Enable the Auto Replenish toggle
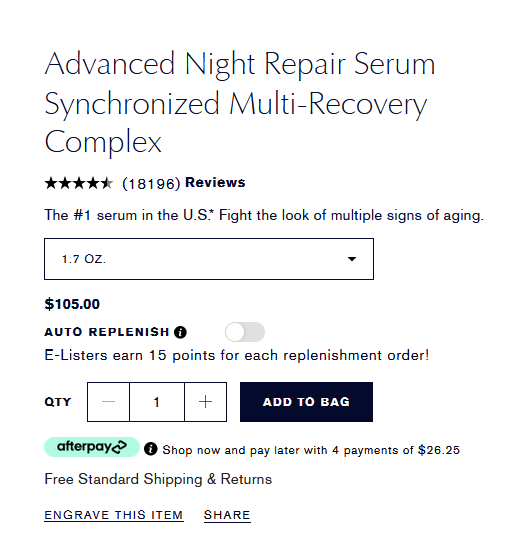The height and width of the screenshot is (549, 516). coord(245,332)
